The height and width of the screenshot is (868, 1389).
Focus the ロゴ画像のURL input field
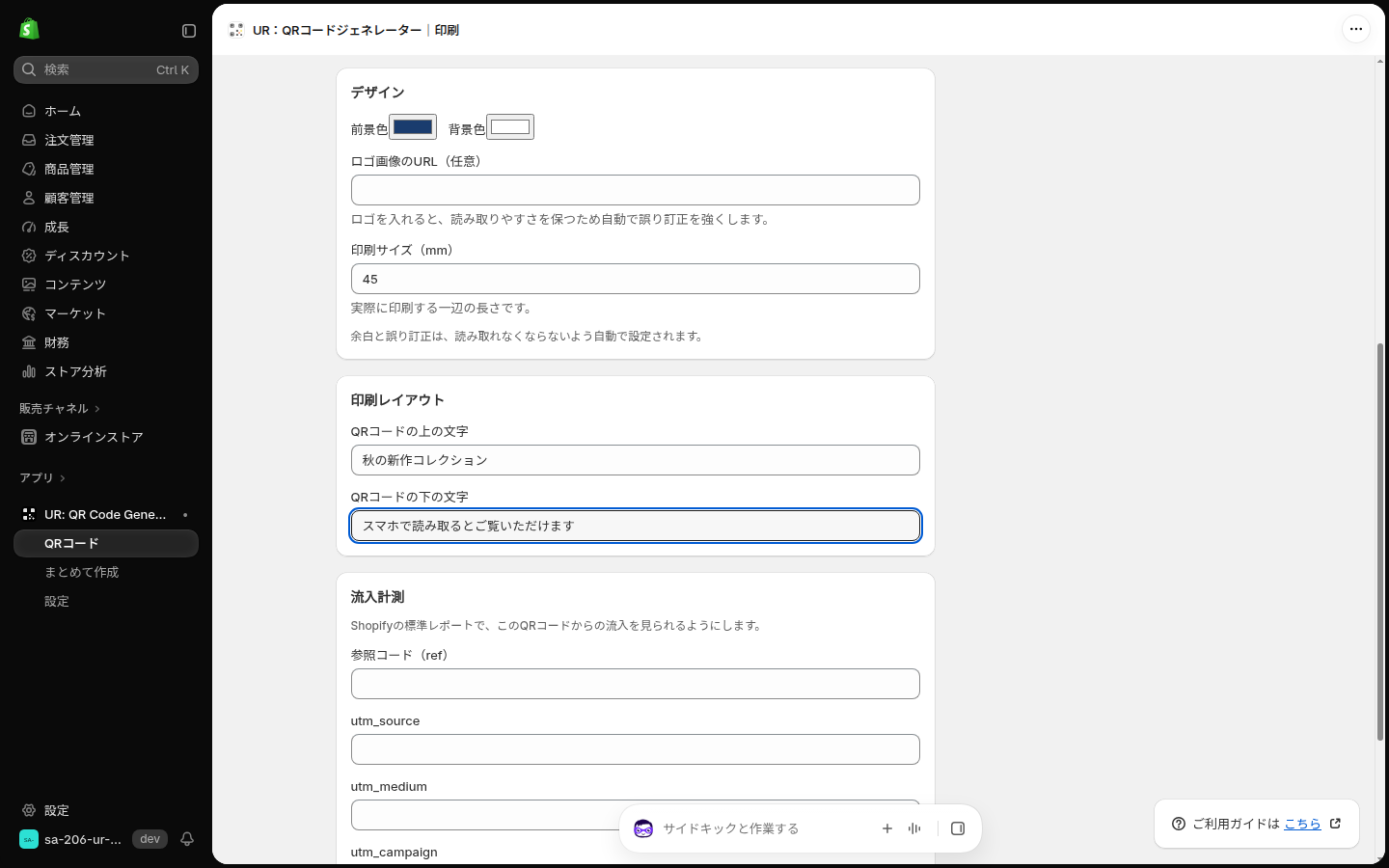tap(636, 190)
